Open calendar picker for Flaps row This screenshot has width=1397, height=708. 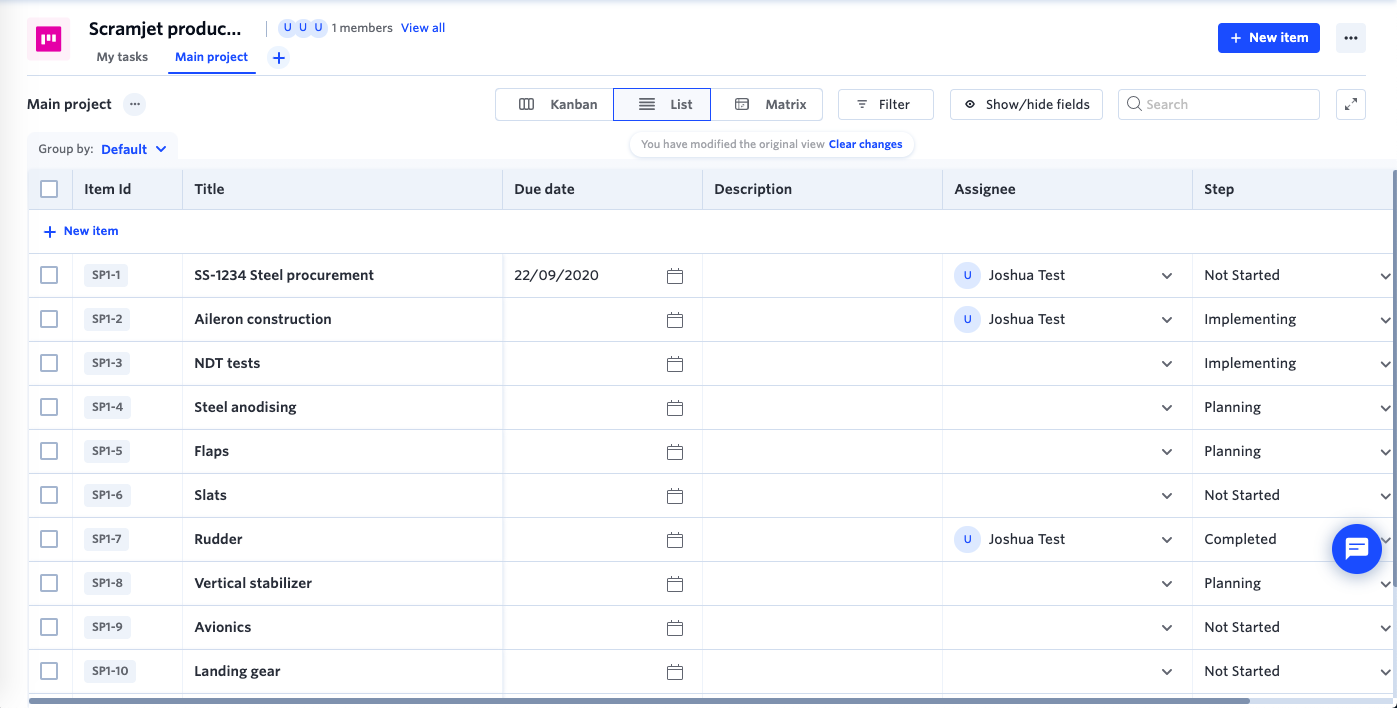675,452
